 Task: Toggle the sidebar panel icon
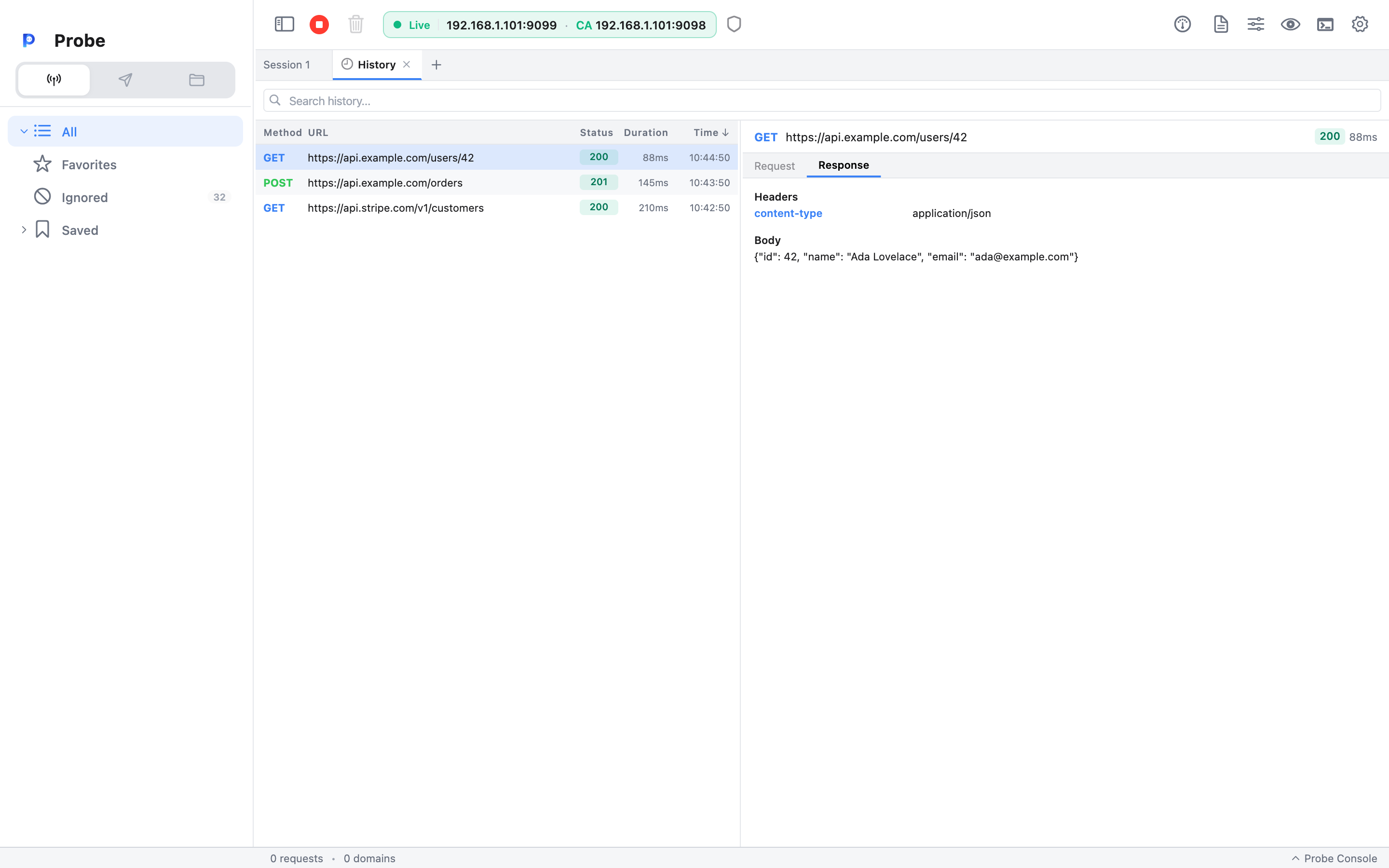coord(284,24)
